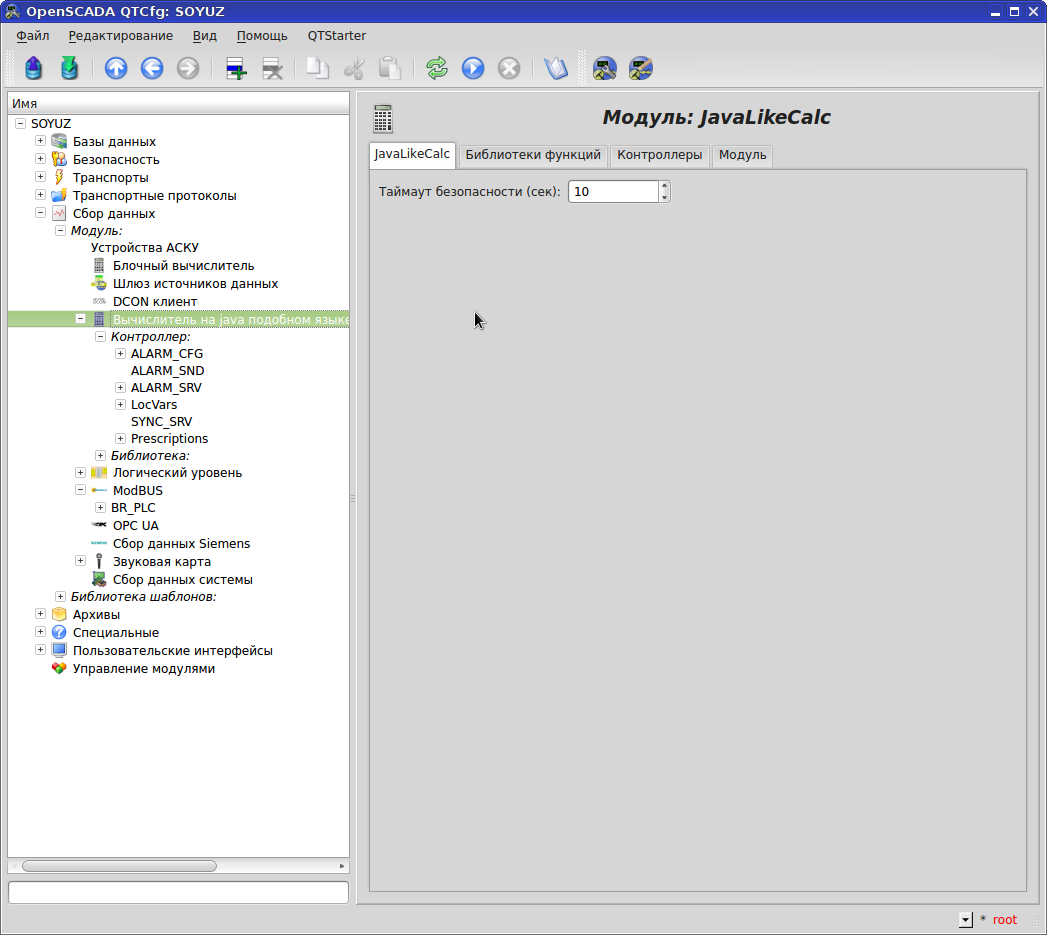This screenshot has width=1047, height=935.
Task: Click the Add item toolbar icon
Action: [236, 68]
